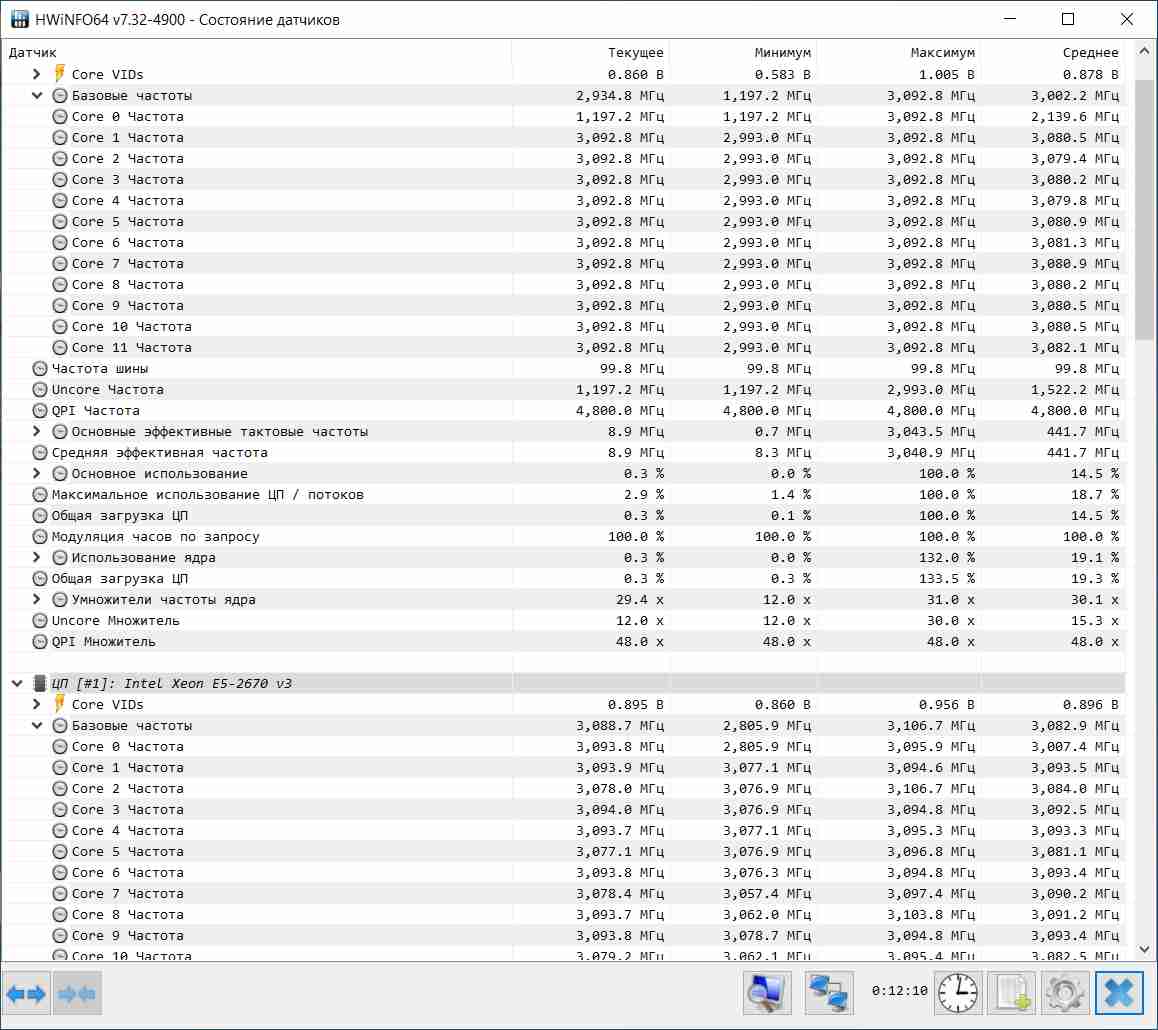Click the scrollbar down arrow
The height and width of the screenshot is (1030, 1158).
[x=1144, y=950]
